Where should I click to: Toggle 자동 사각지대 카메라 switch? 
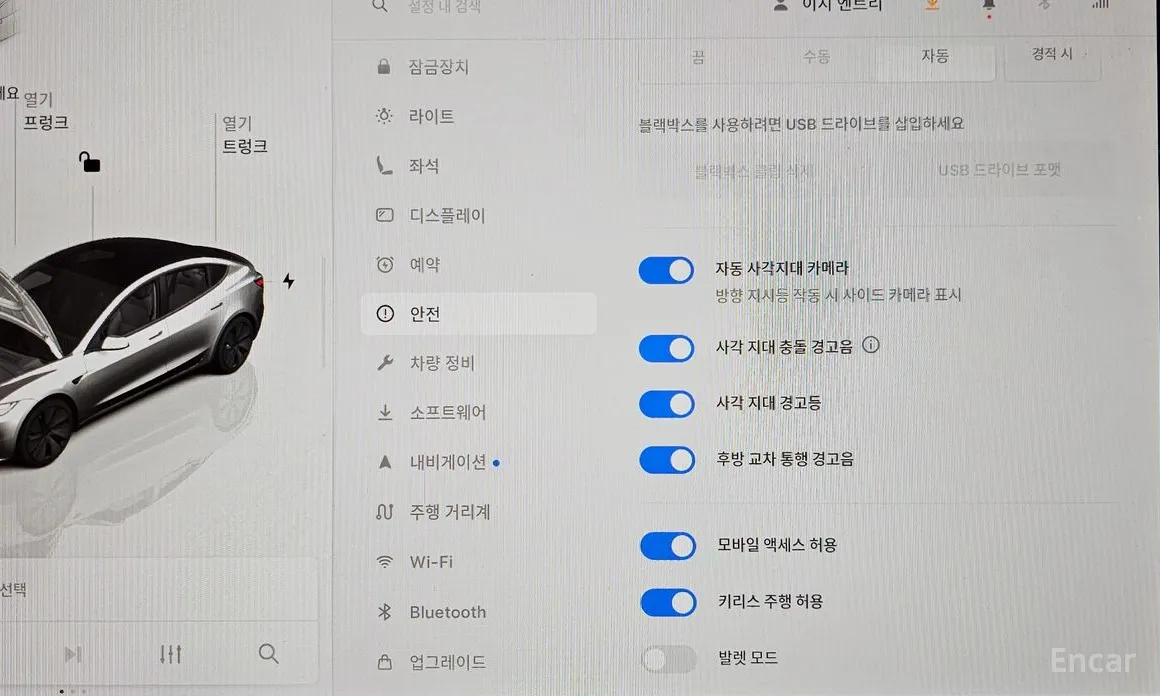(x=667, y=271)
